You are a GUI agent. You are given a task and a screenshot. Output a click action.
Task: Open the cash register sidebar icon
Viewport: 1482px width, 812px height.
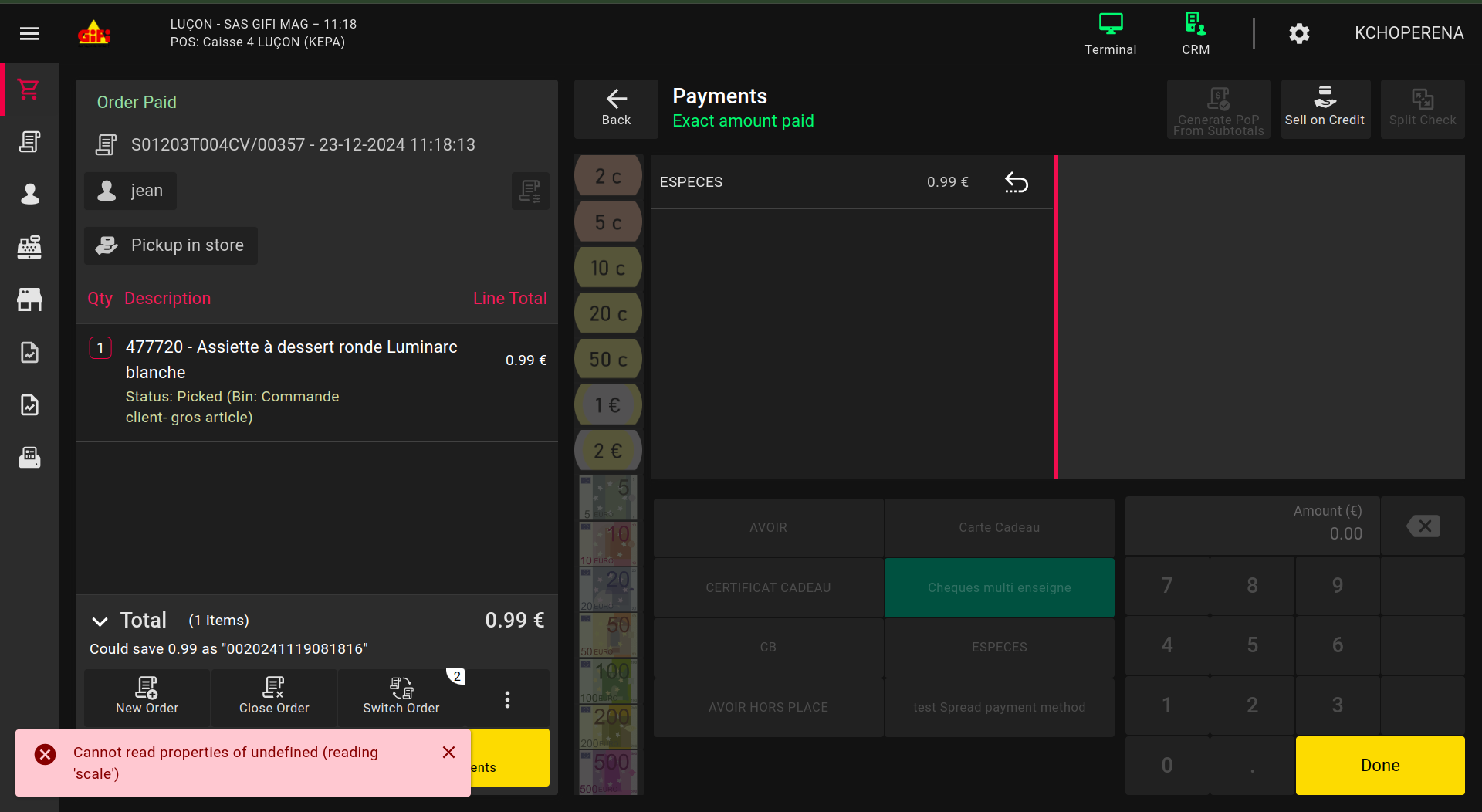coord(29,247)
